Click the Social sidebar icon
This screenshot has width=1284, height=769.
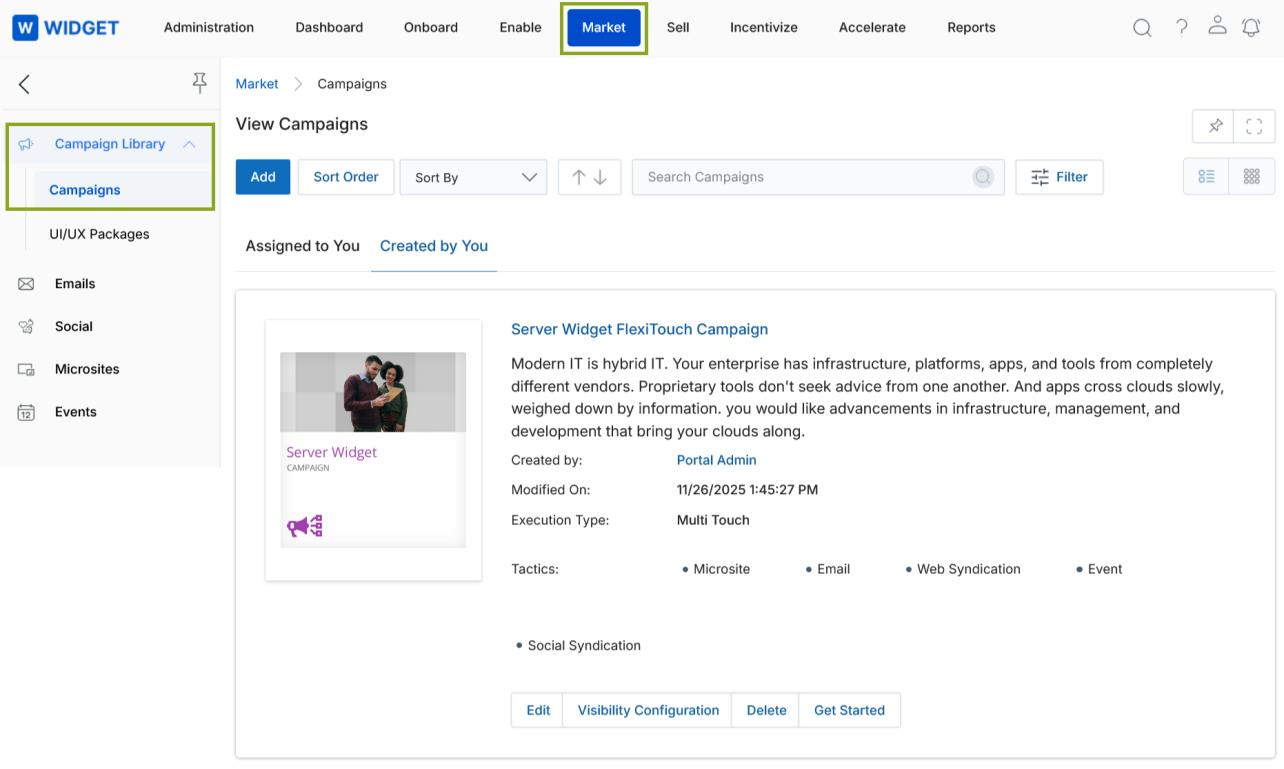click(x=26, y=326)
